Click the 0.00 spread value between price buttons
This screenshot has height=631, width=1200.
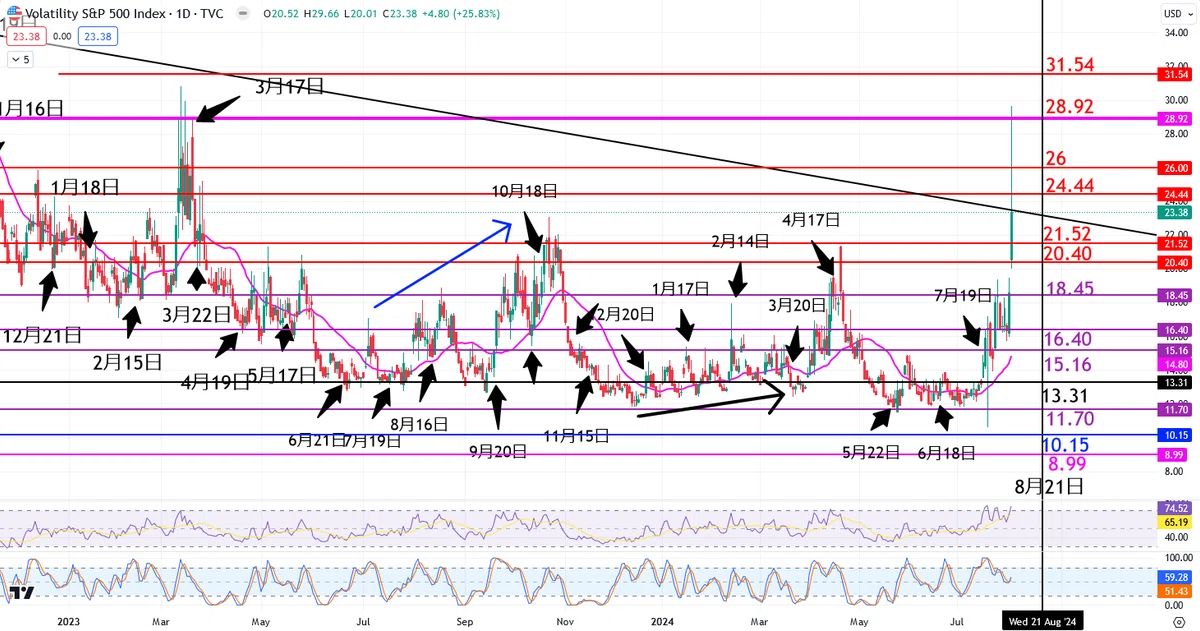click(62, 36)
